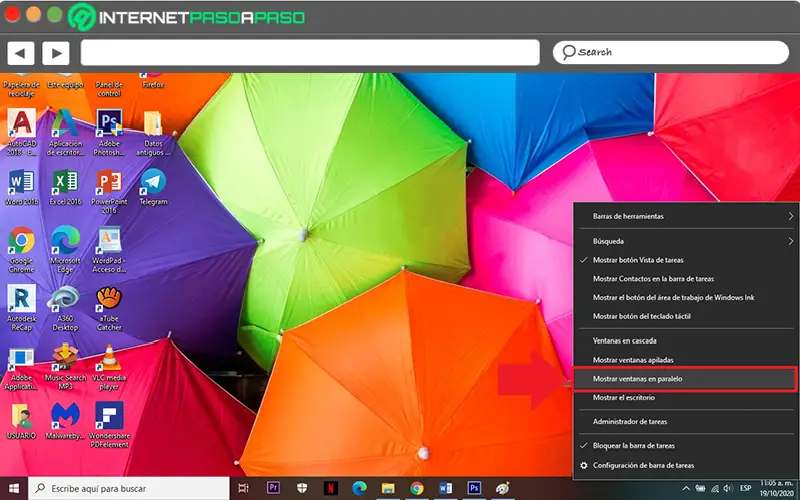800x500 pixels.
Task: Toggle Mostrar Contactos en la barra de tareas
Action: tap(684, 279)
